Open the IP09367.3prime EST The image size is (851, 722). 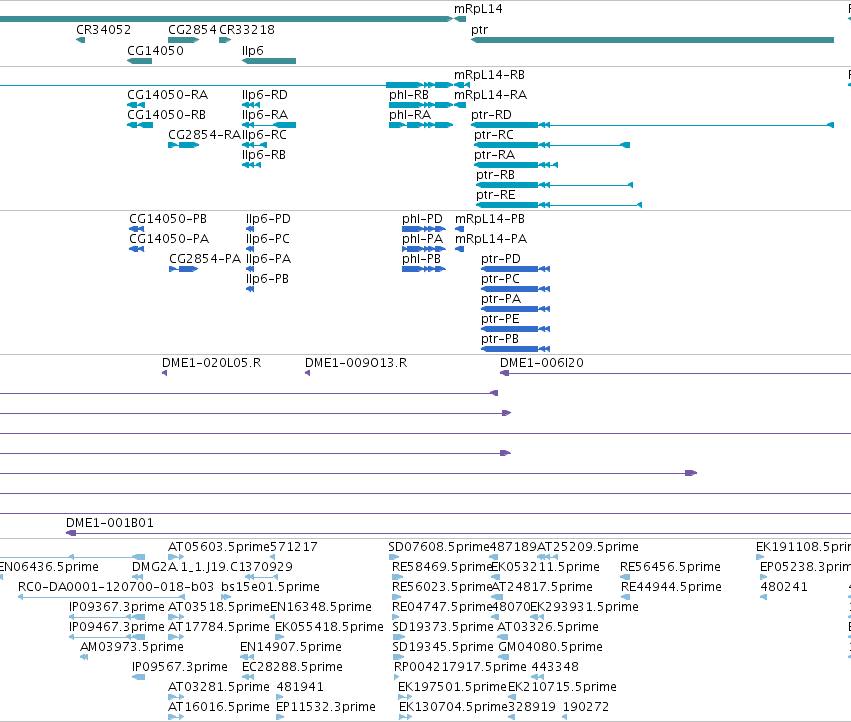tap(107, 617)
